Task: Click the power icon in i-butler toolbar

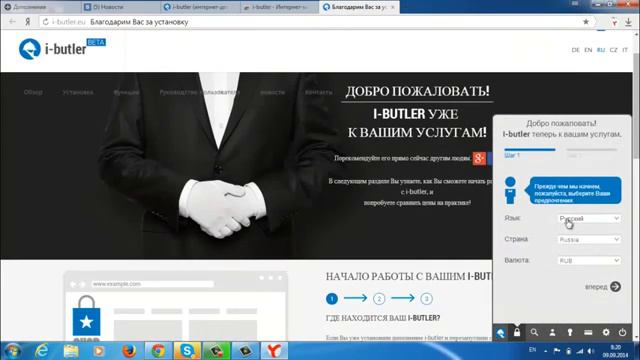Action: 622,333
